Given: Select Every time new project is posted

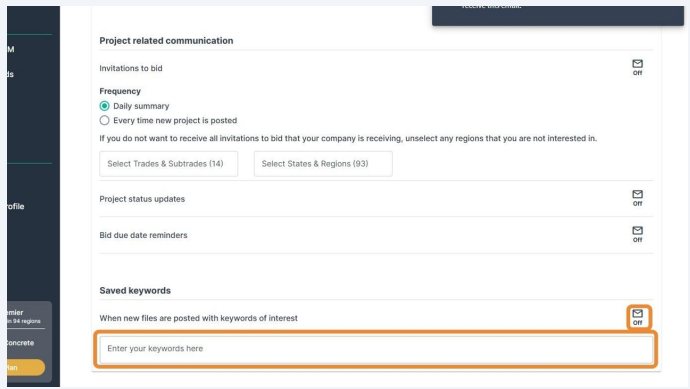Looking at the screenshot, I should coord(104,120).
